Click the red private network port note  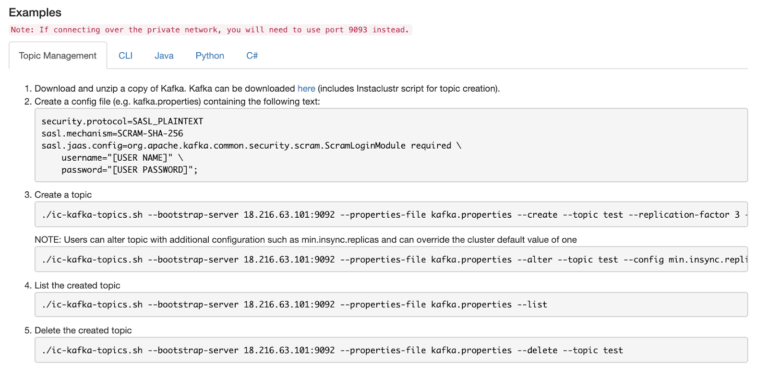(x=210, y=30)
